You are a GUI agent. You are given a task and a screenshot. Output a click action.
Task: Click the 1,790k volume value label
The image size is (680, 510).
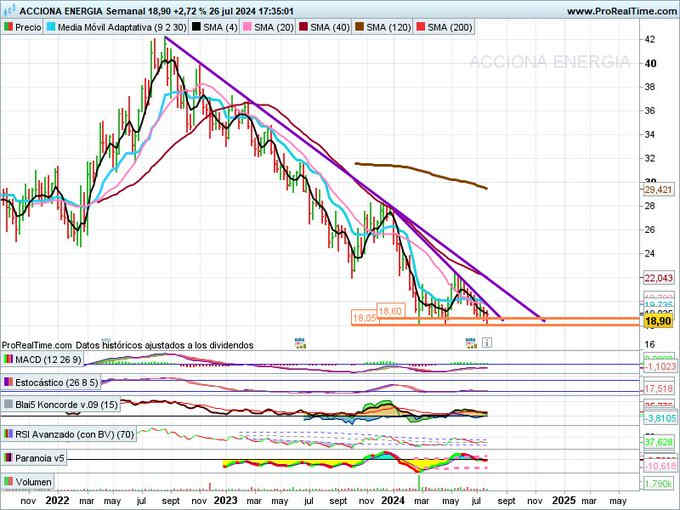(x=658, y=483)
